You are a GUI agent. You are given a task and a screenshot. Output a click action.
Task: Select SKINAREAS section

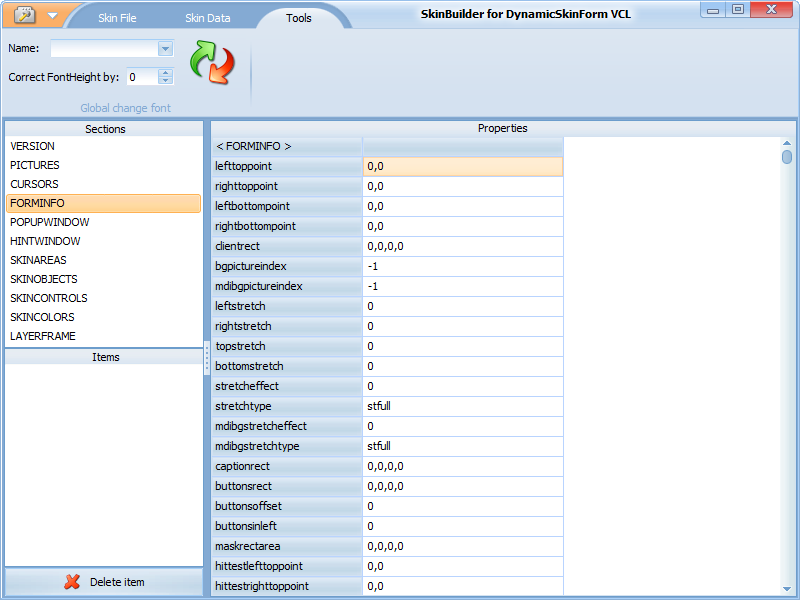[x=104, y=260]
